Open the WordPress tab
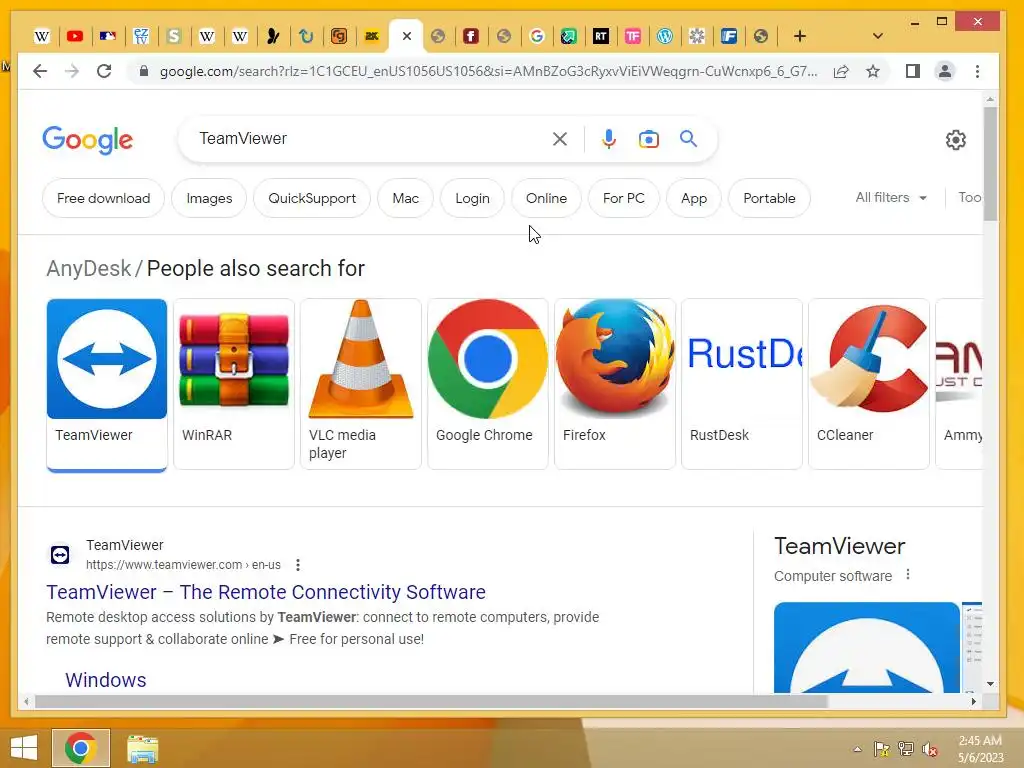 tap(664, 36)
